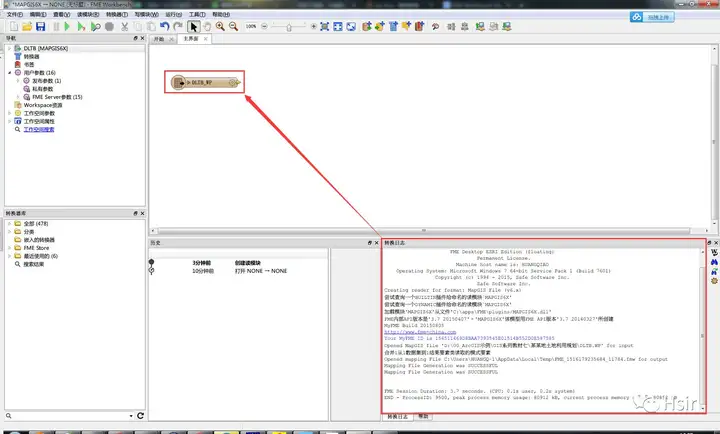The image size is (720, 434).
Task: Open the 写模块(W) menu
Action: point(146,15)
